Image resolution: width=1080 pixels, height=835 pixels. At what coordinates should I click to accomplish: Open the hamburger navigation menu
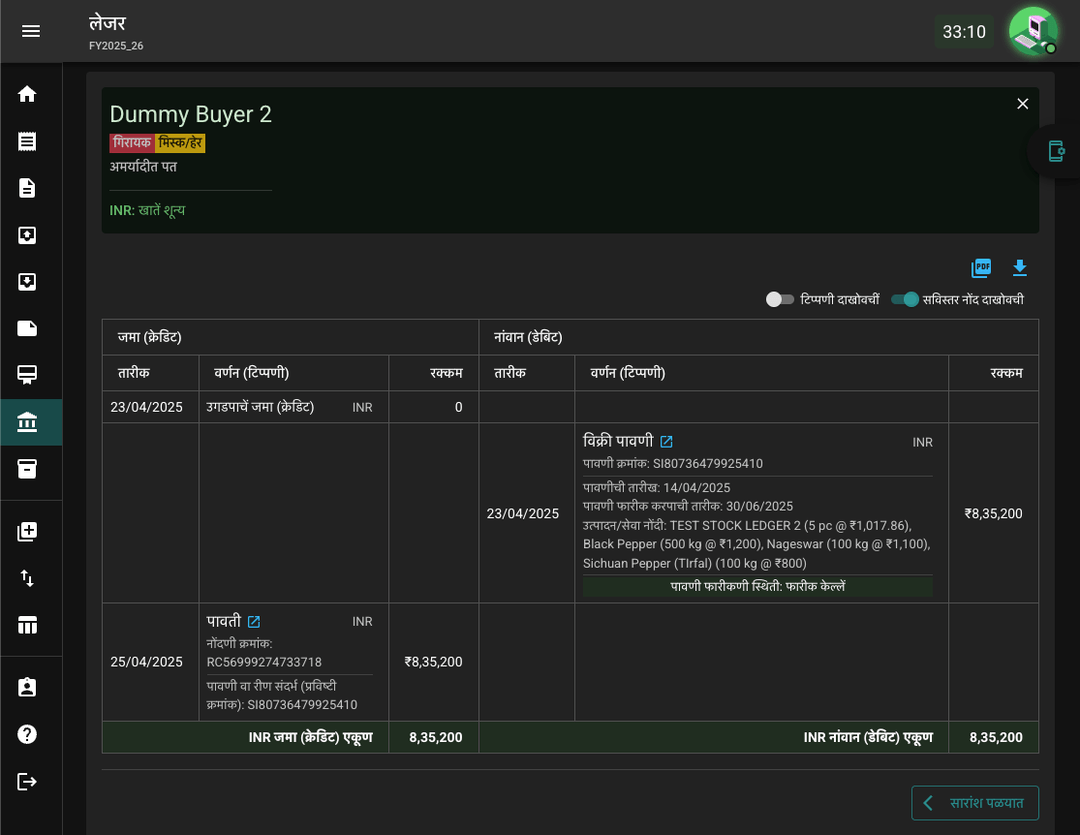30,31
